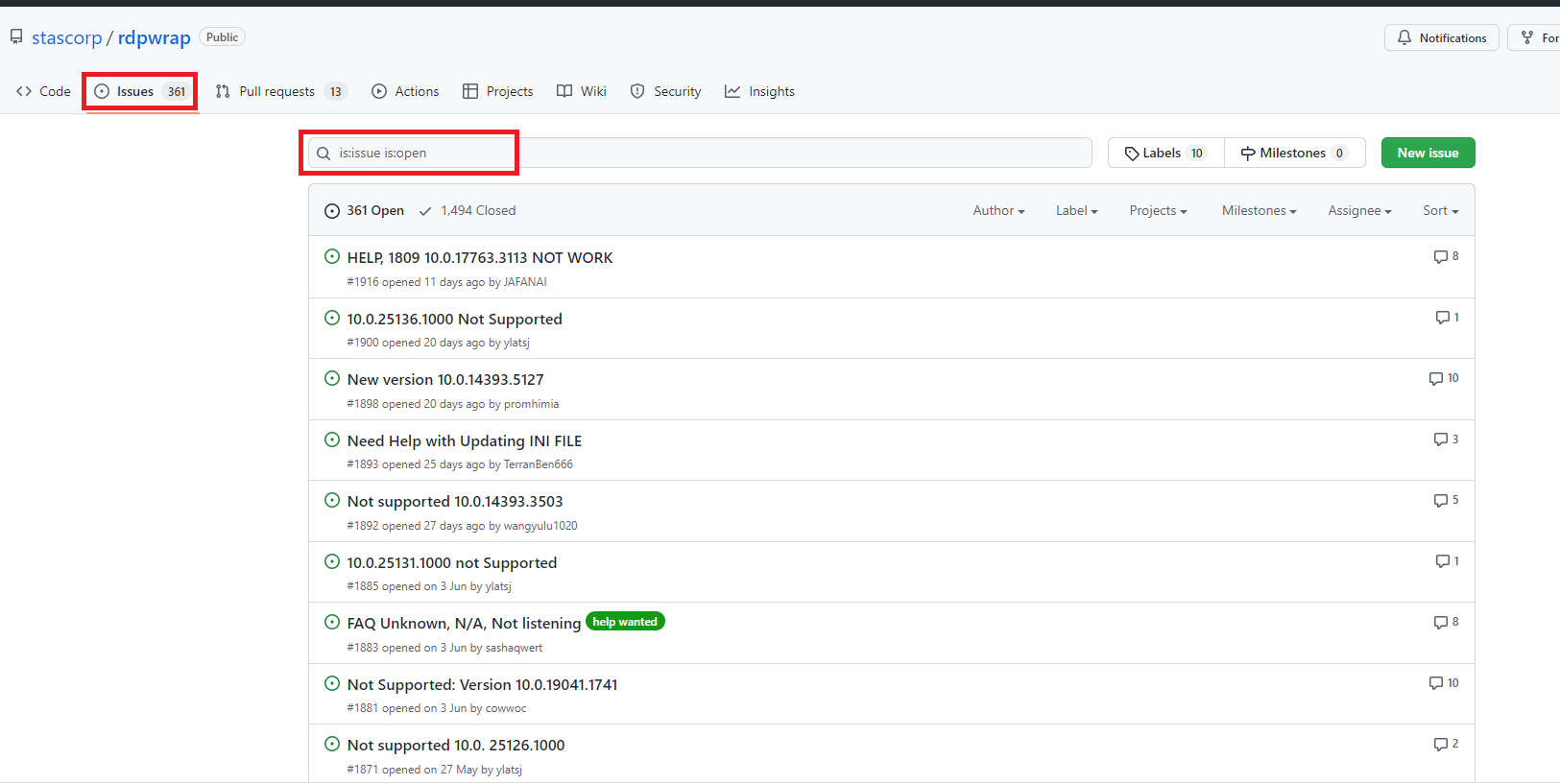The height and width of the screenshot is (784, 1560).
Task: Expand the Projects filter dropdown
Action: click(x=1158, y=210)
